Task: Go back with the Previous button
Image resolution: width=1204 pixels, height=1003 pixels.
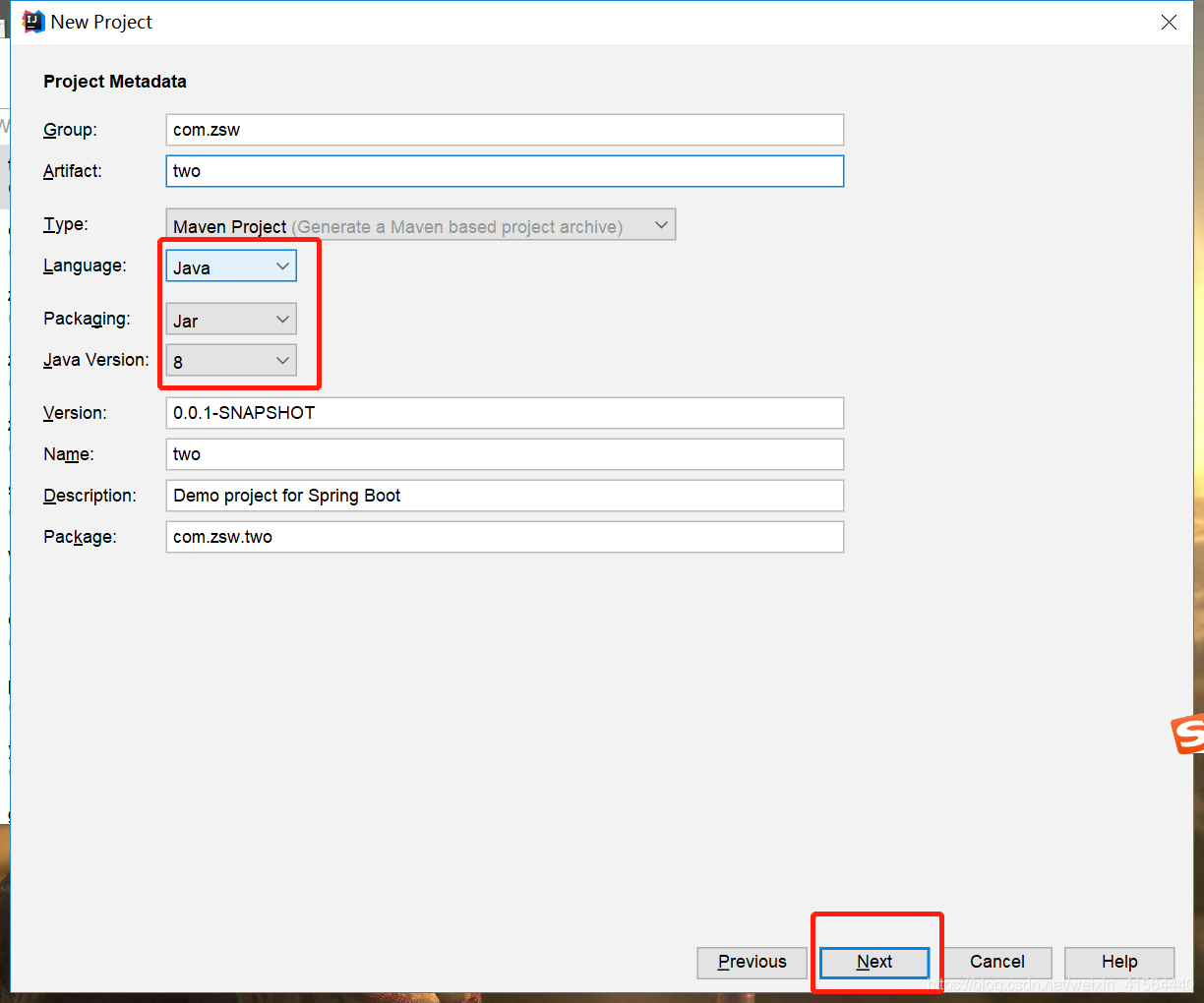Action: pyautogui.click(x=752, y=963)
